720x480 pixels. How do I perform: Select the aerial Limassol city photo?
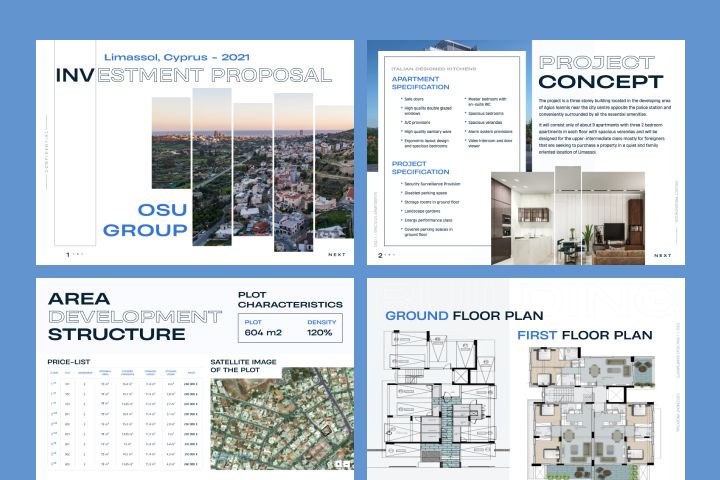click(x=253, y=170)
